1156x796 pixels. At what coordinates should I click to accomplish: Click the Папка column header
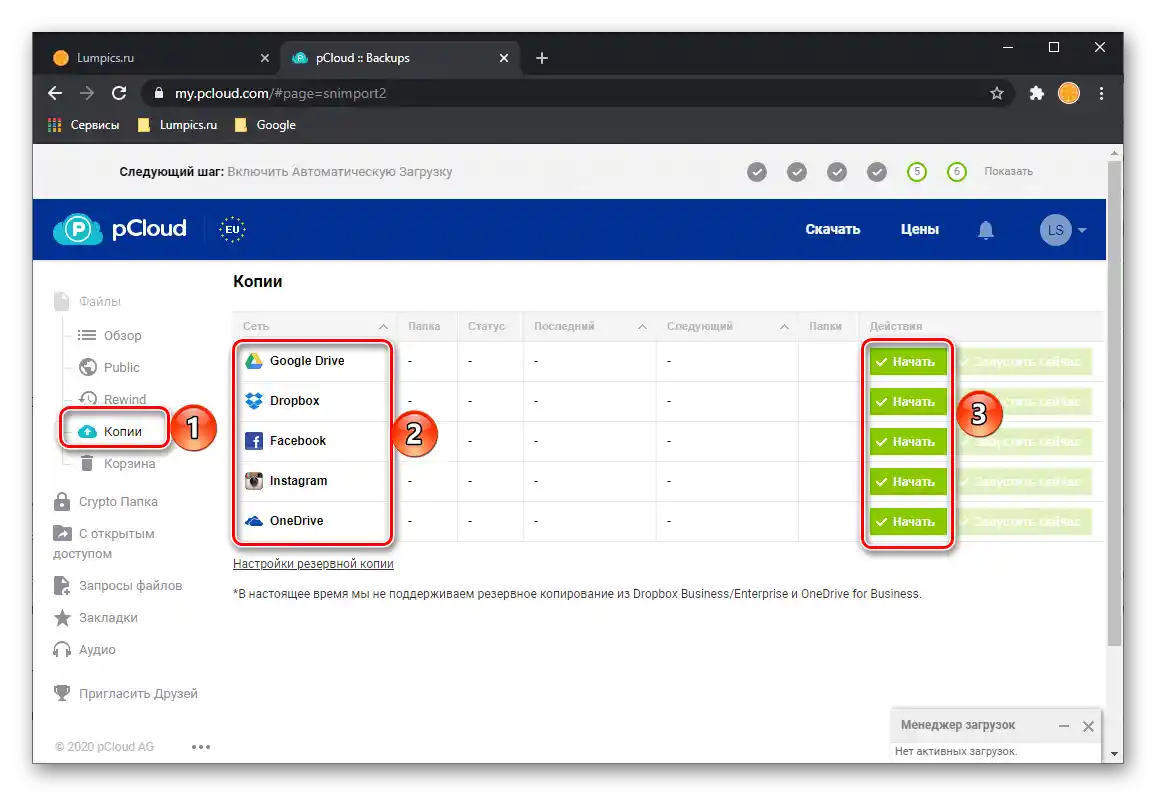(425, 327)
